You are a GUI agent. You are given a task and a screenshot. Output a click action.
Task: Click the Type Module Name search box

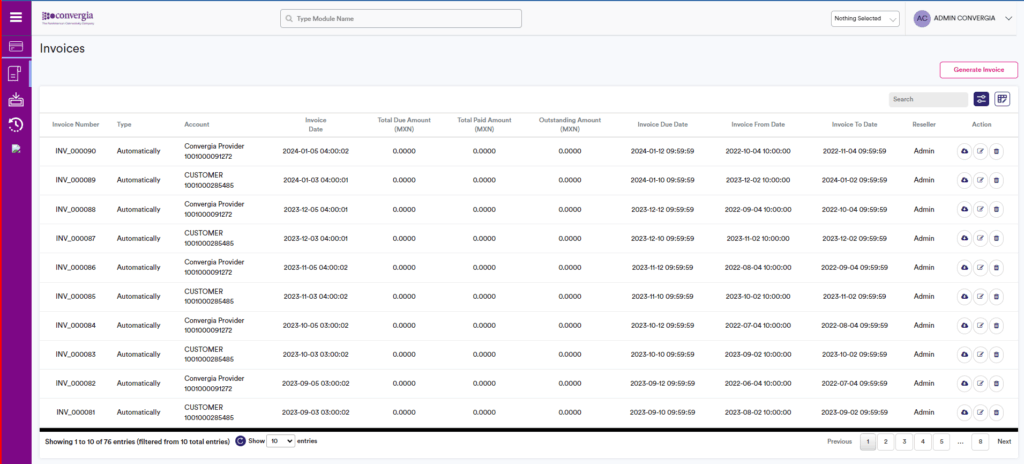tap(400, 18)
